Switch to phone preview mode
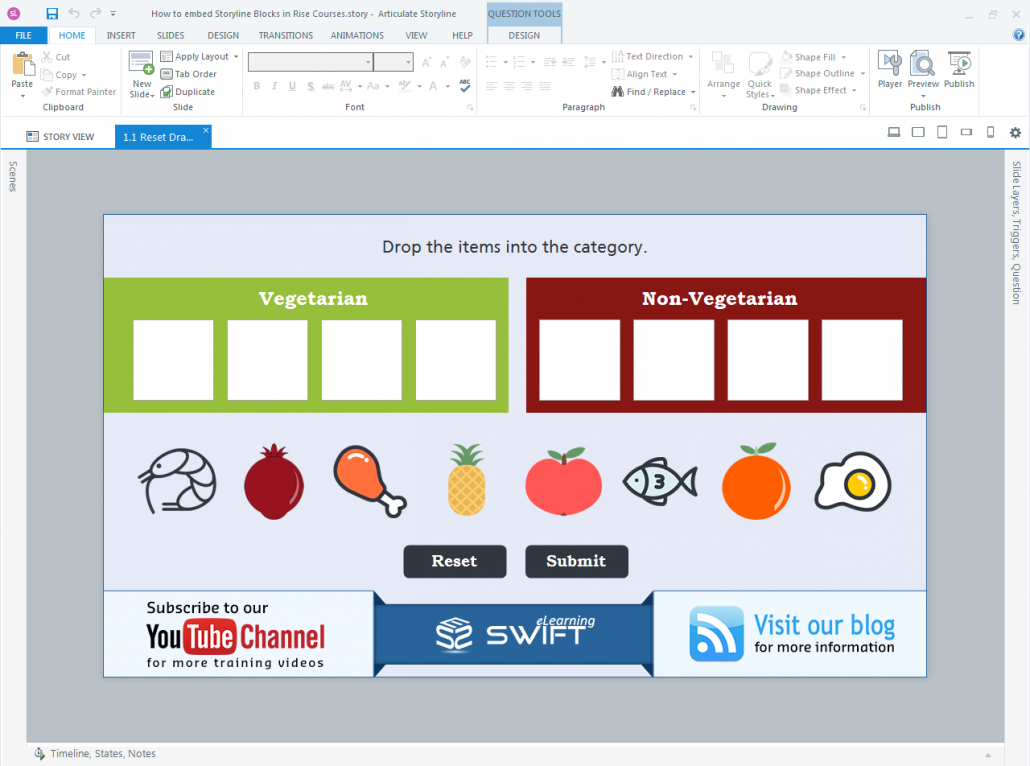Viewport: 1030px width, 766px height. coord(990,132)
